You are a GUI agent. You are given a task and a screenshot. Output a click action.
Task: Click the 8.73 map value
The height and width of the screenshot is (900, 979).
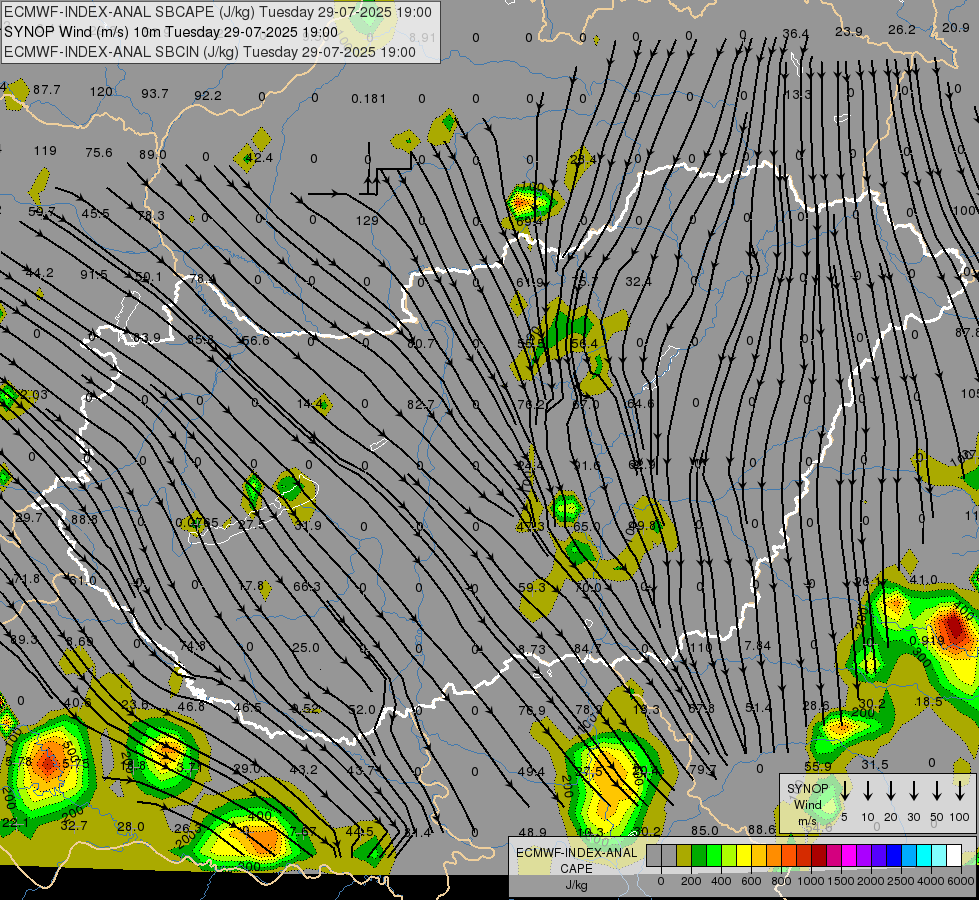pos(532,650)
